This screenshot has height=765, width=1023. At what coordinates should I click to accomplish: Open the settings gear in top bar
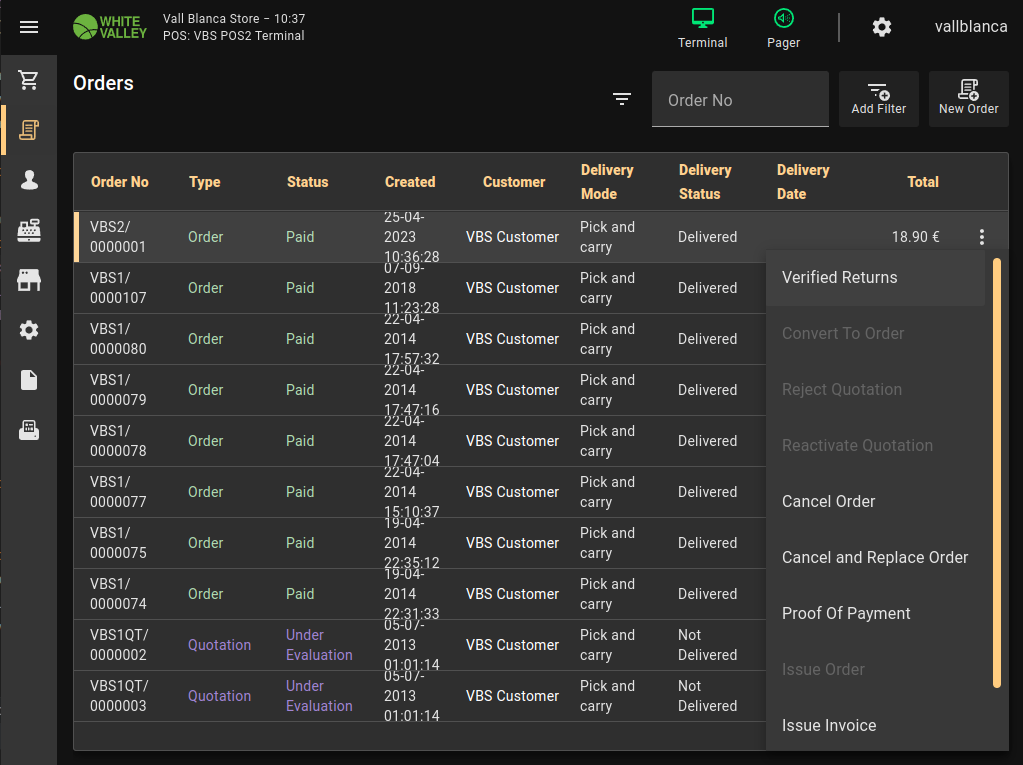881,27
